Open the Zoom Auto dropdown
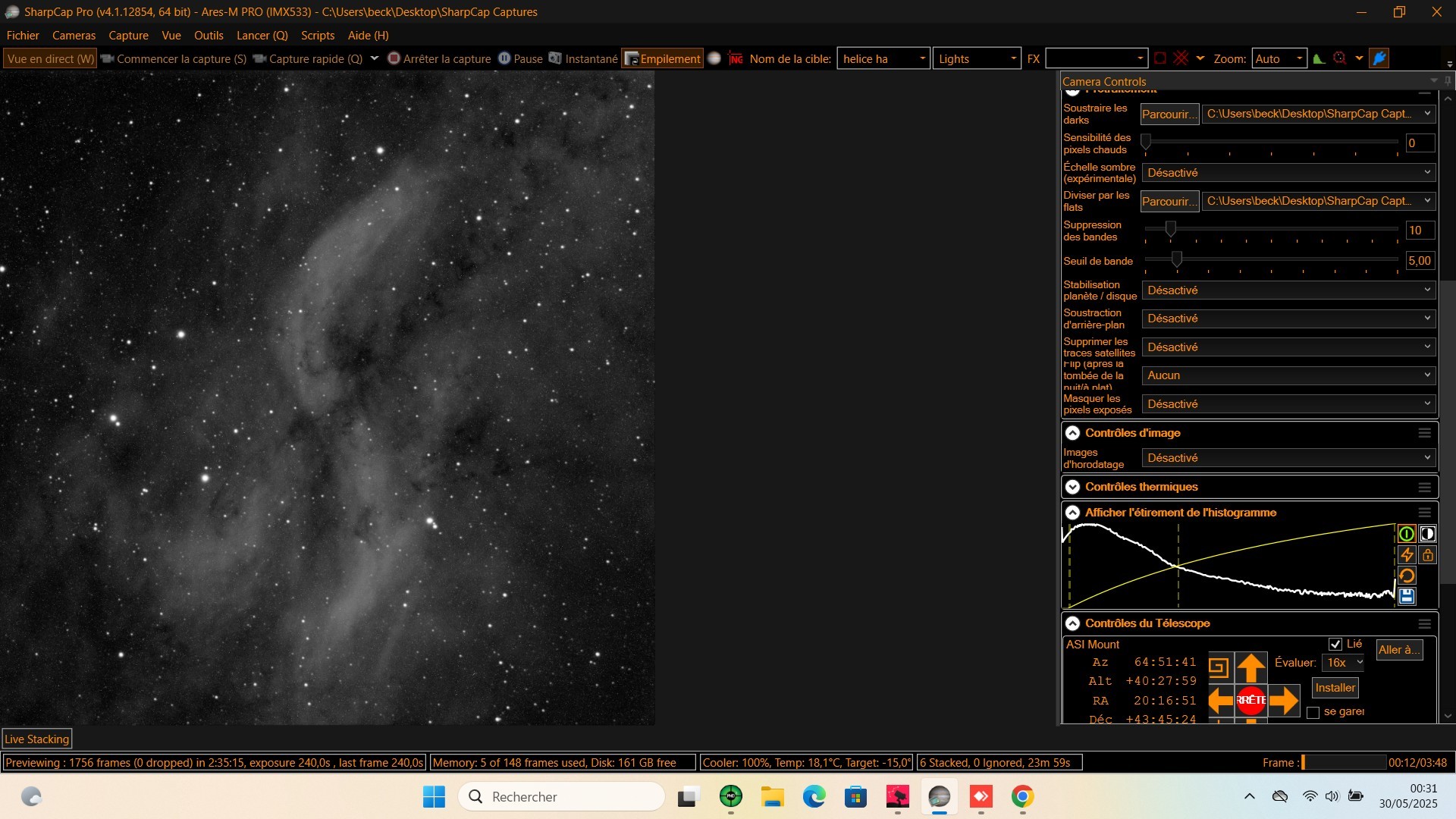Screen dimensions: 1456x819 [1279, 58]
